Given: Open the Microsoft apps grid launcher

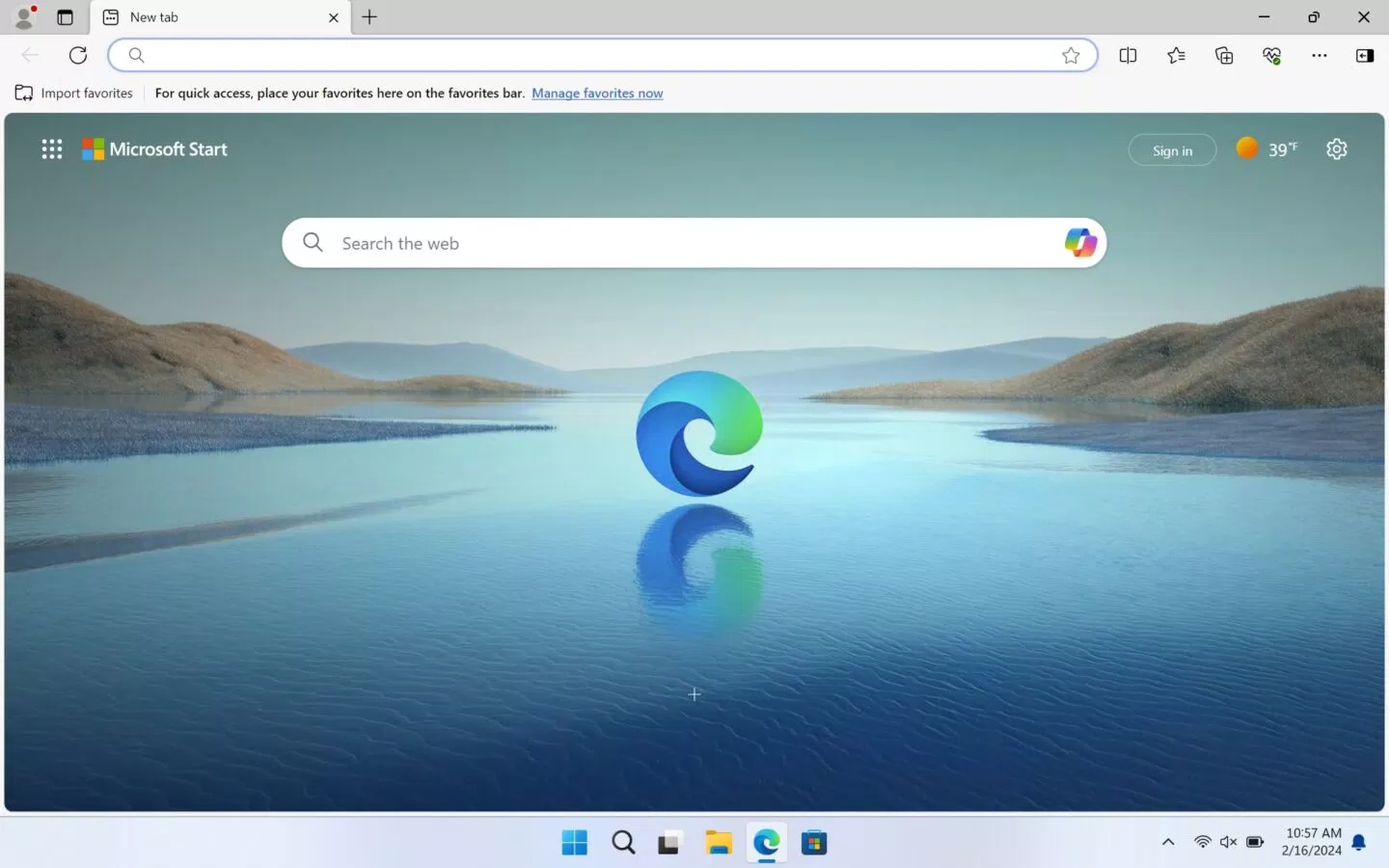Looking at the screenshot, I should pyautogui.click(x=52, y=149).
